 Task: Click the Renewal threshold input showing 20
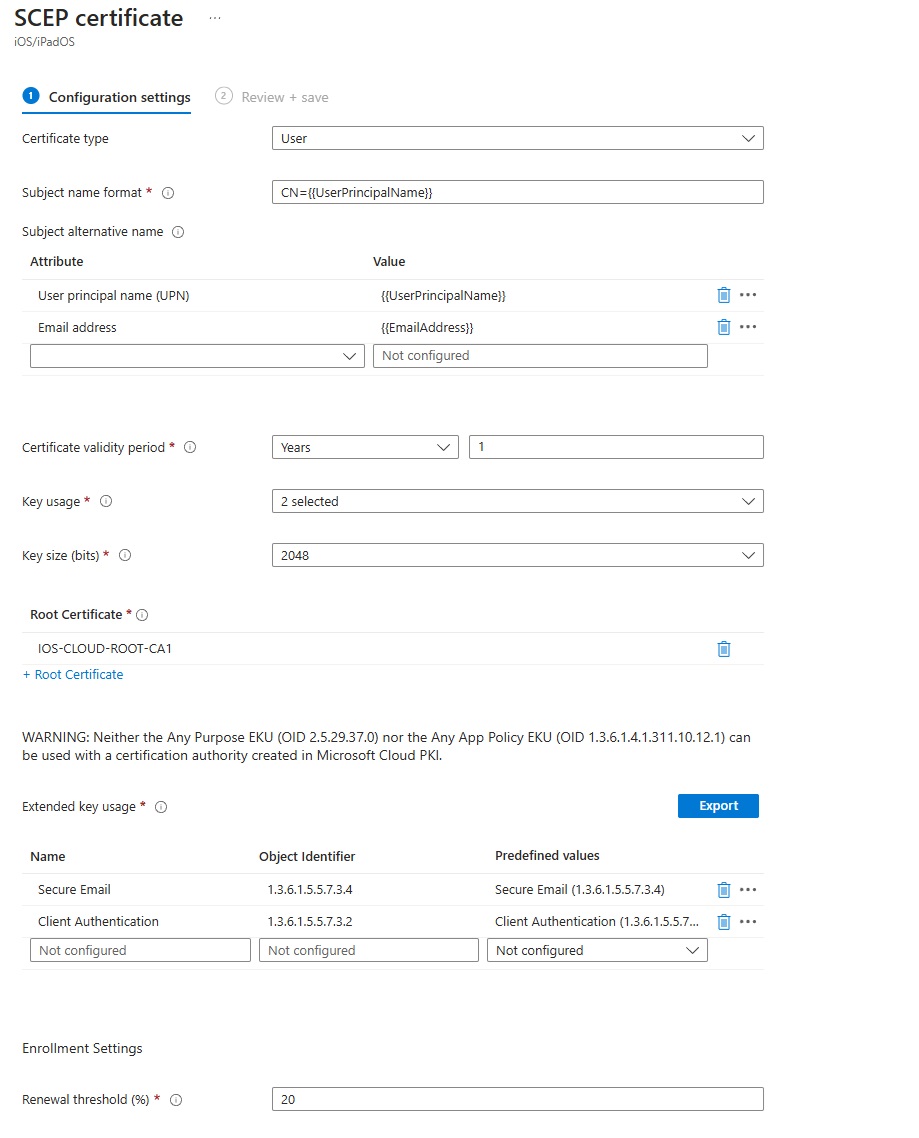pos(517,1098)
